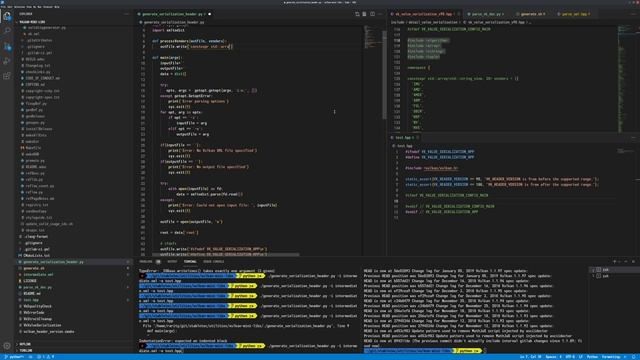Click the Python language mode in the status bar
Image resolution: width=640 pixels, height=360 pixels.
[592, 357]
